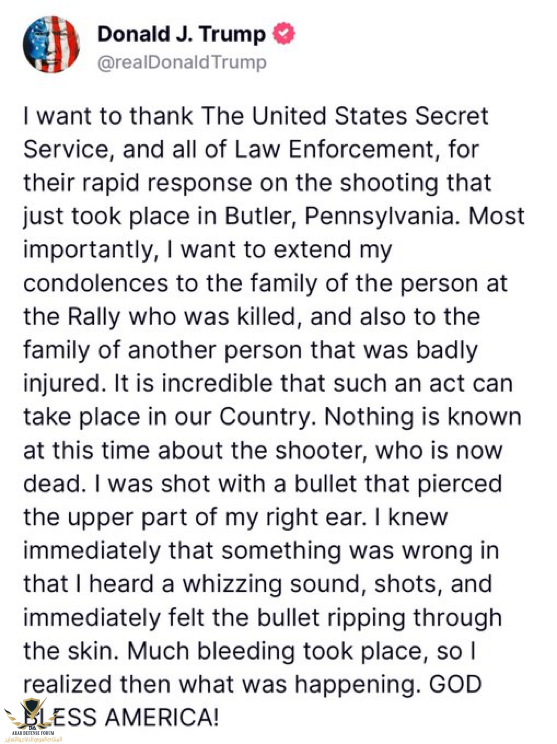Select the word "whizzing" in the post
The image size is (557, 744).
coord(232,585)
